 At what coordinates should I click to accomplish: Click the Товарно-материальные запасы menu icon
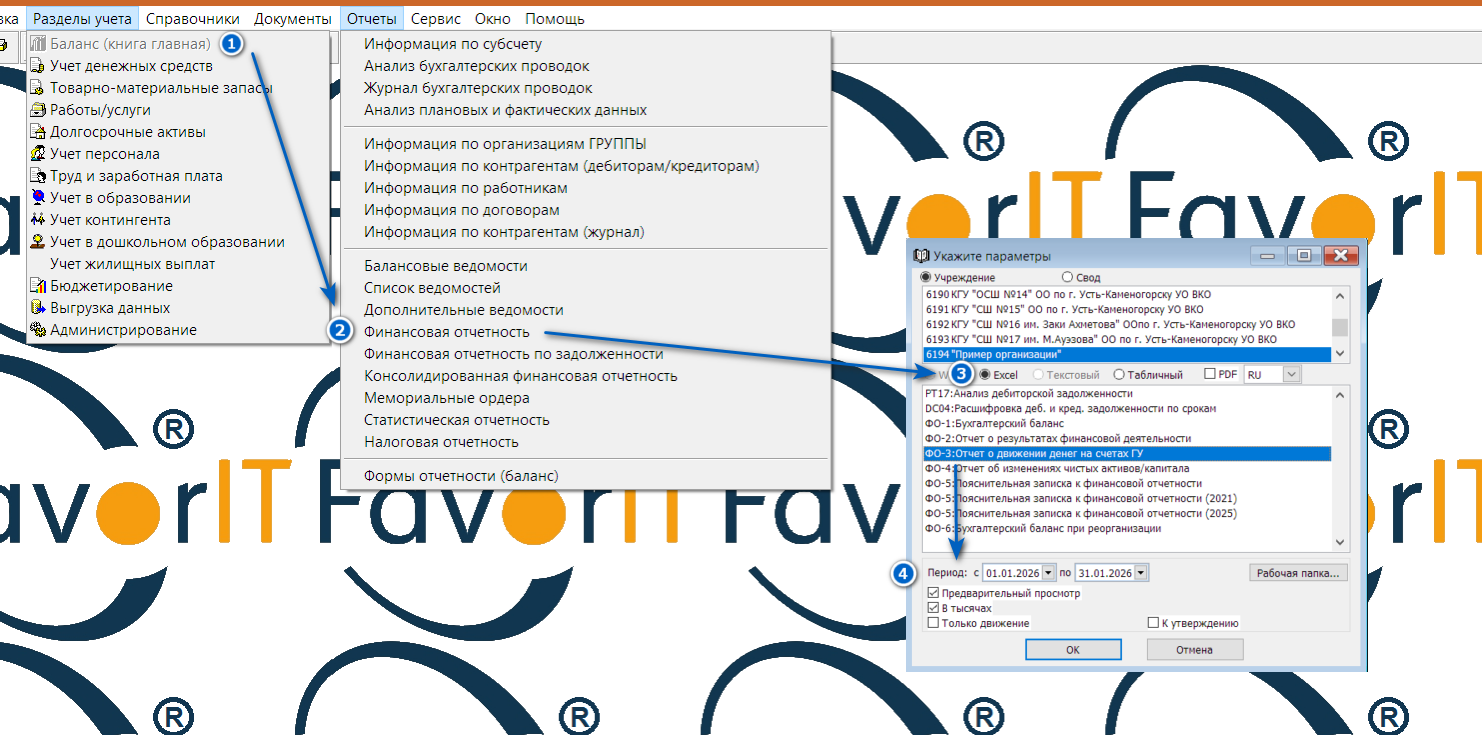(38, 88)
